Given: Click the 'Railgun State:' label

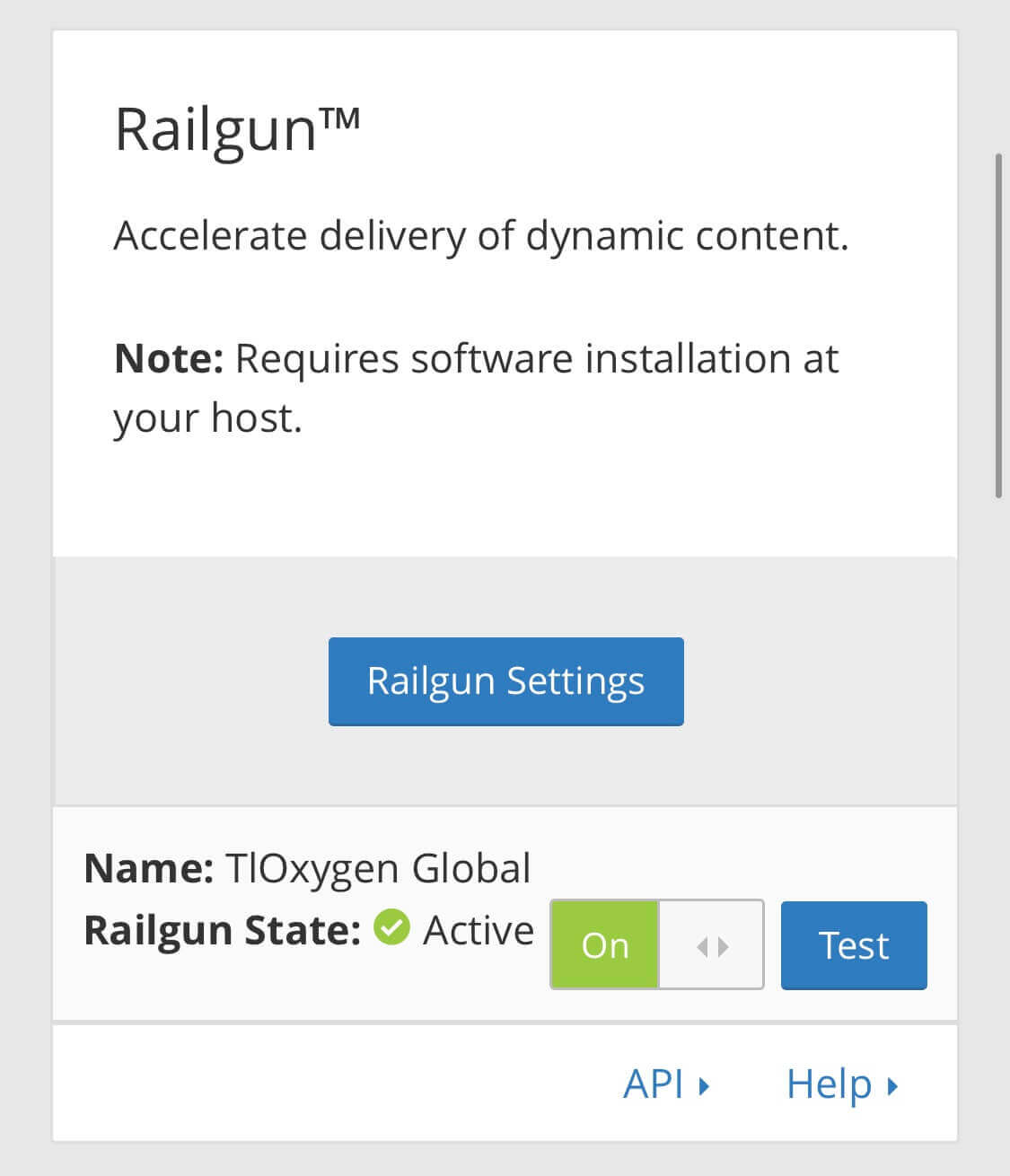Looking at the screenshot, I should [223, 930].
